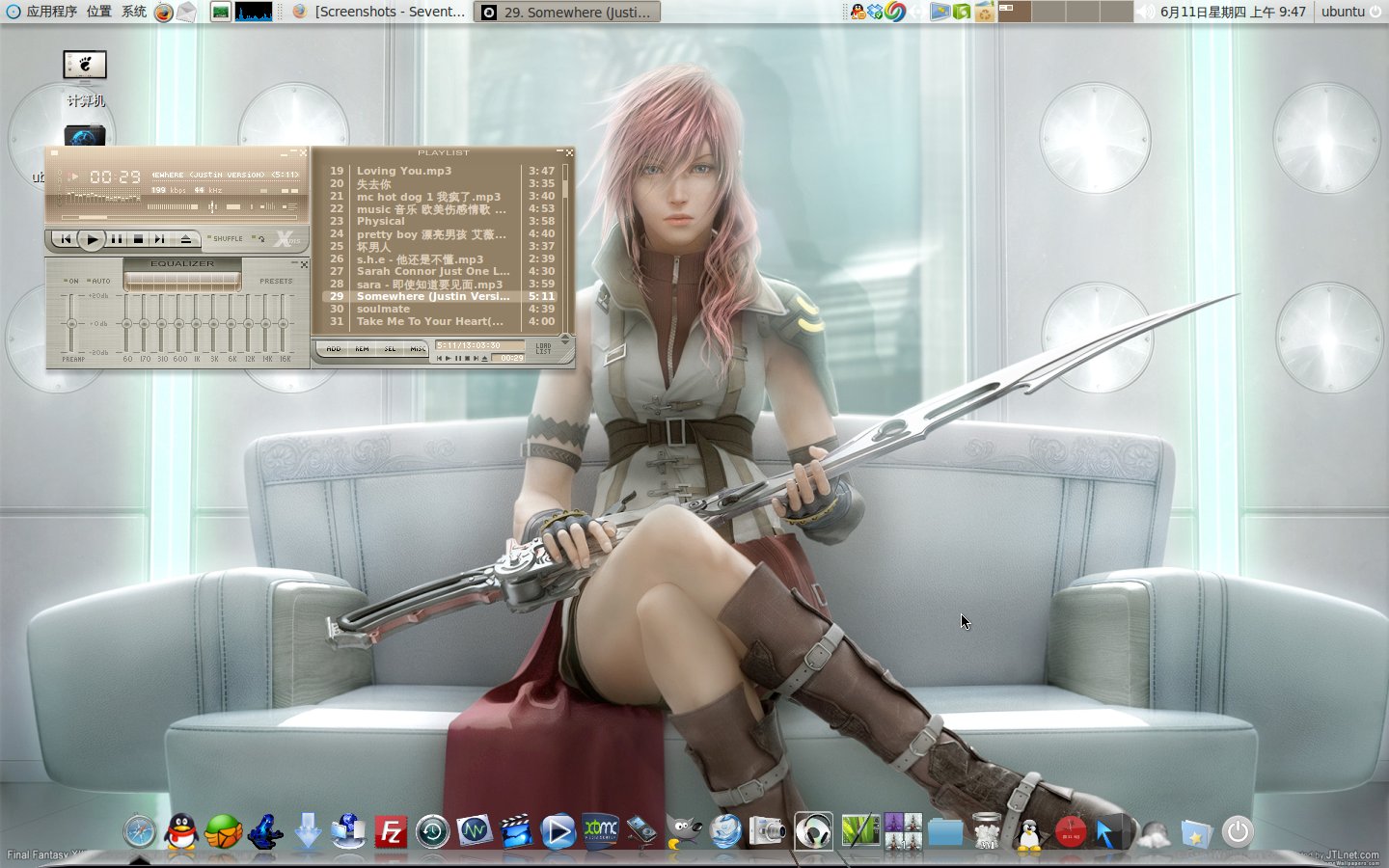
Task: Open the 系统 system menu
Action: pos(134,12)
